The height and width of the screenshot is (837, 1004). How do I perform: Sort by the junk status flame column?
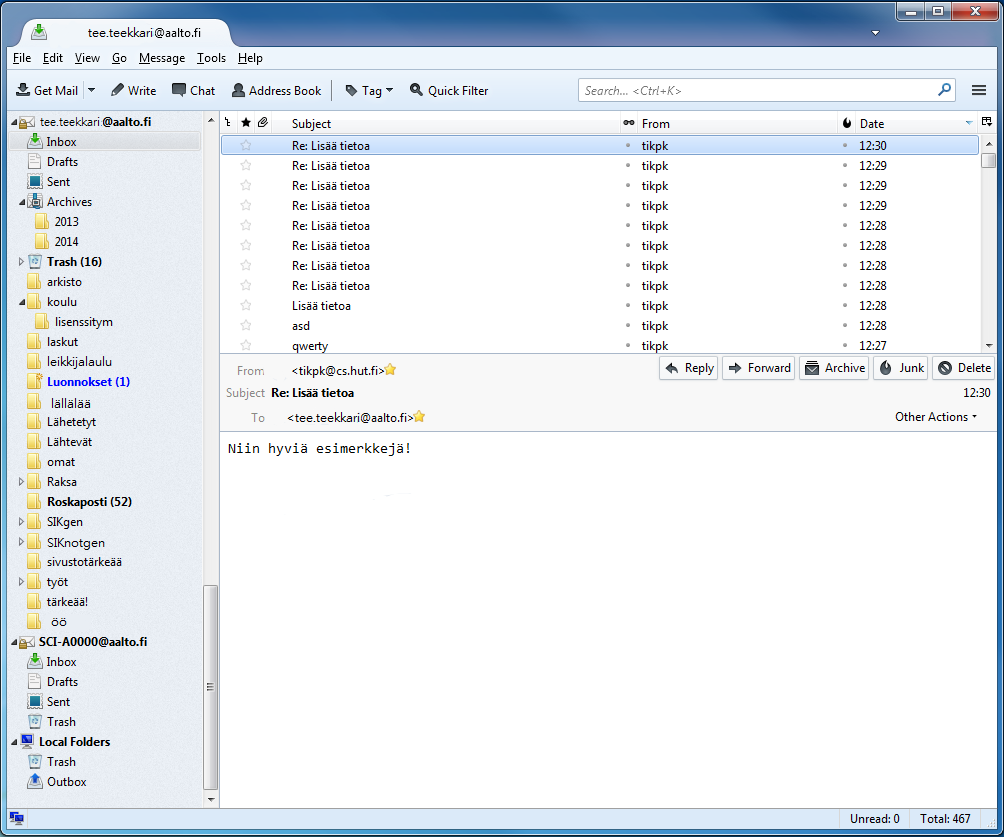[x=846, y=123]
